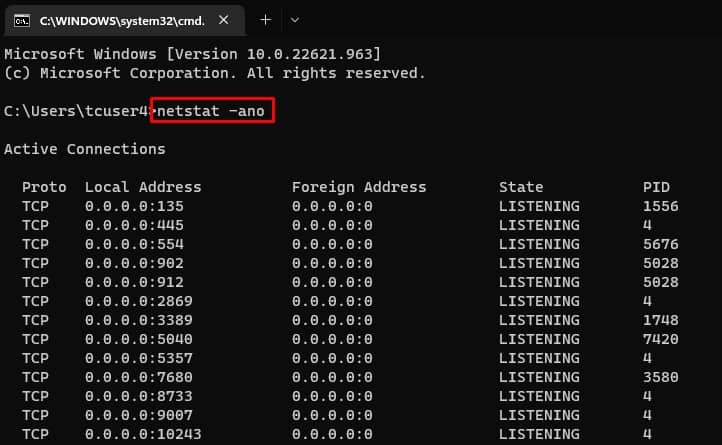Viewport: 722px width, 445px height.
Task: Click LISTENING state in port 10243 row
Action: pyautogui.click(x=539, y=434)
